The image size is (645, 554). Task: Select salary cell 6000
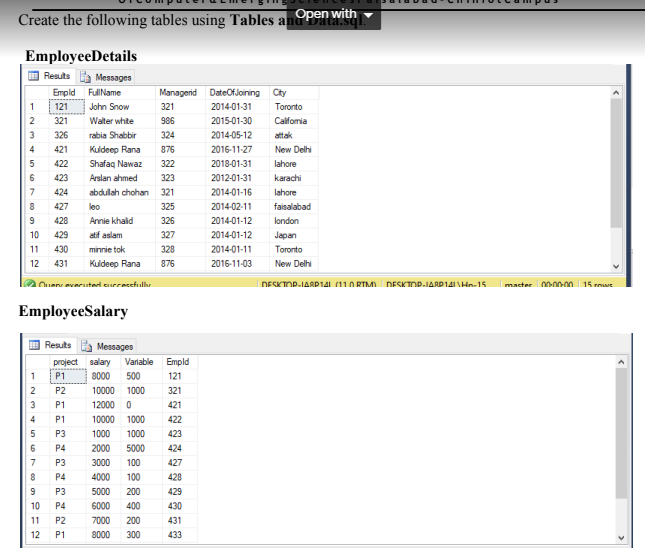coord(104,506)
